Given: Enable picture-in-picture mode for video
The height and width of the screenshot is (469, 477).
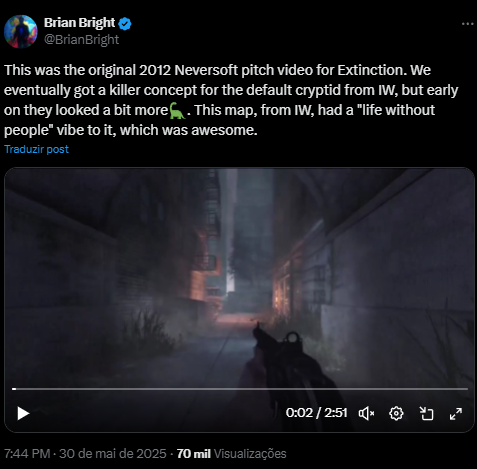Looking at the screenshot, I should coord(426,414).
